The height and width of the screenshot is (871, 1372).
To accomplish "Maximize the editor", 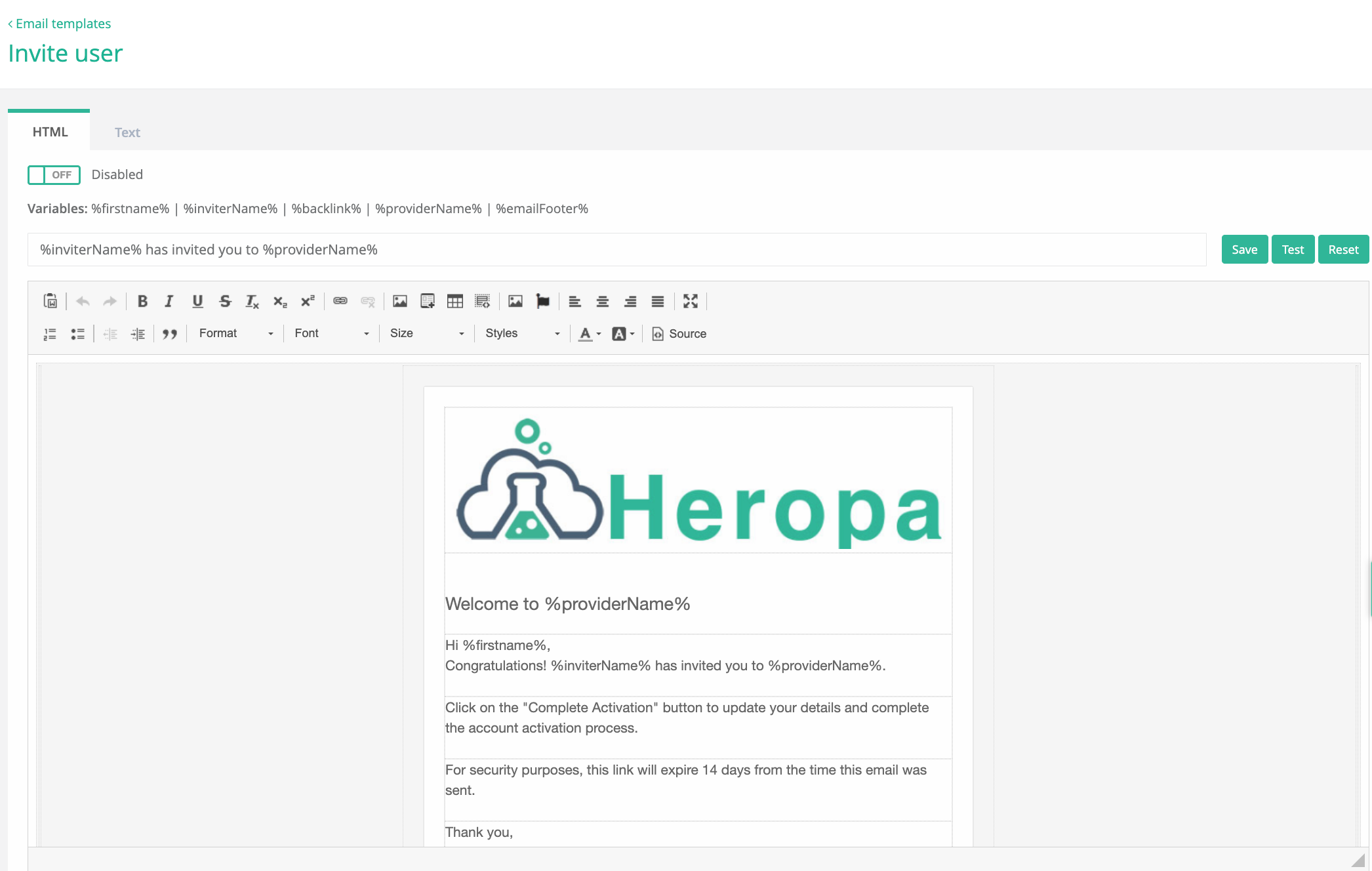I will 691,301.
